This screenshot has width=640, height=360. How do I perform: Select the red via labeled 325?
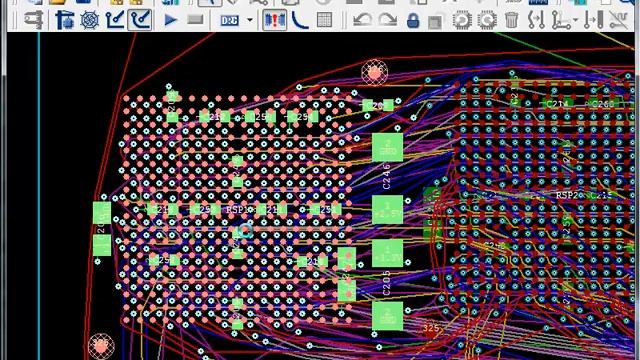[431, 329]
